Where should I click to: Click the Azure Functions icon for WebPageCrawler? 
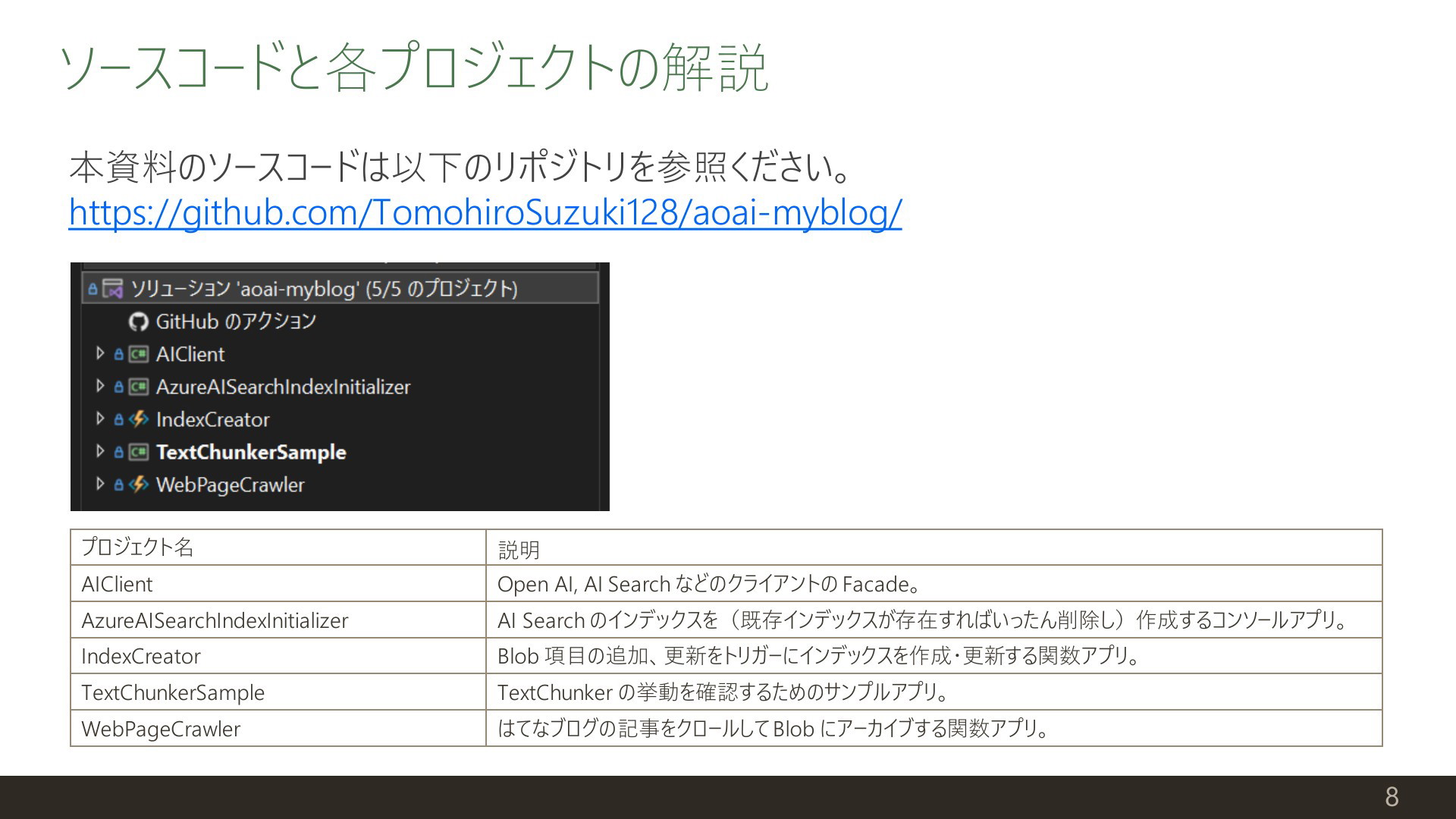tap(138, 484)
